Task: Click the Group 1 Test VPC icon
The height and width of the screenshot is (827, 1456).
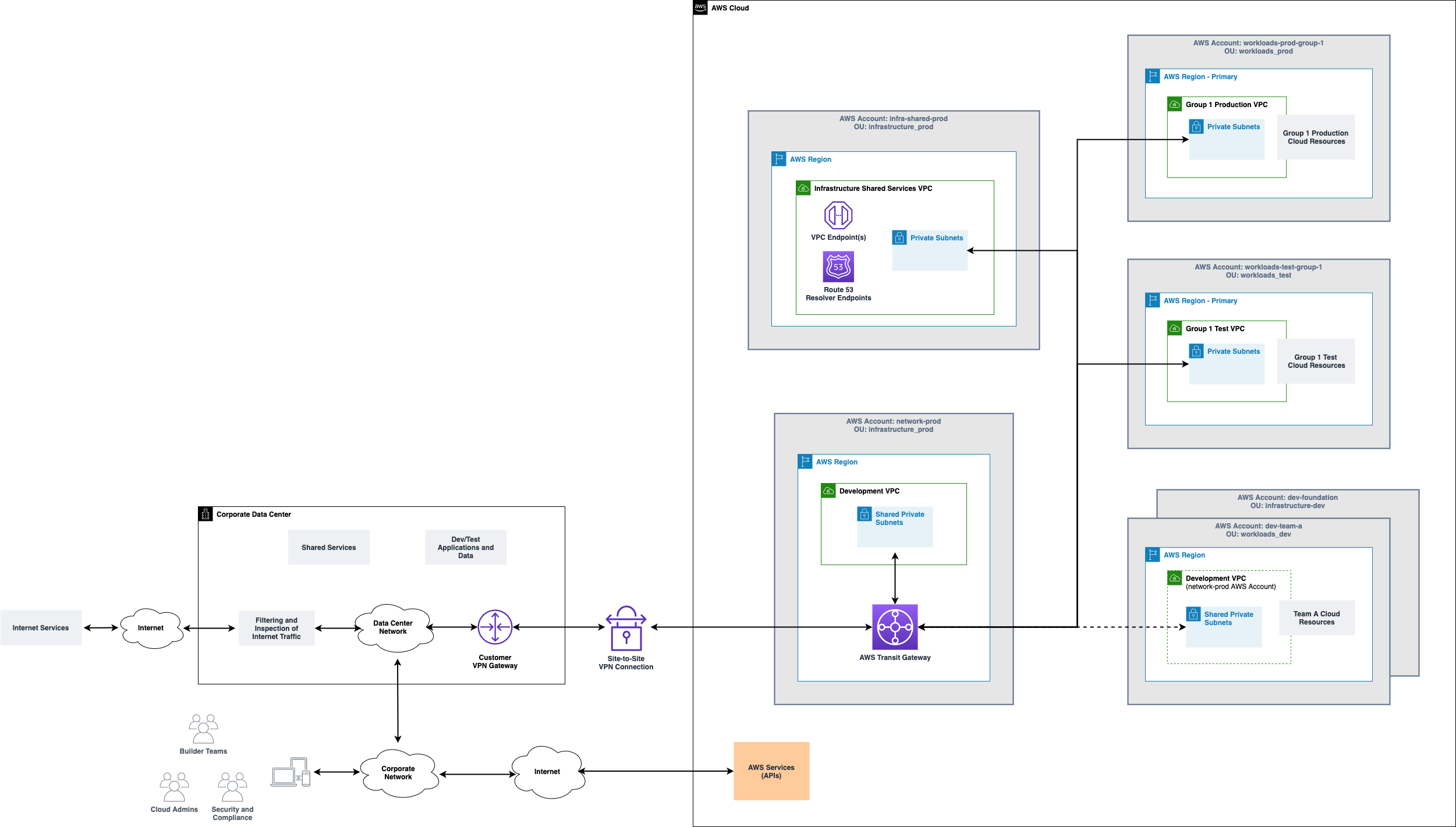Action: point(1175,328)
